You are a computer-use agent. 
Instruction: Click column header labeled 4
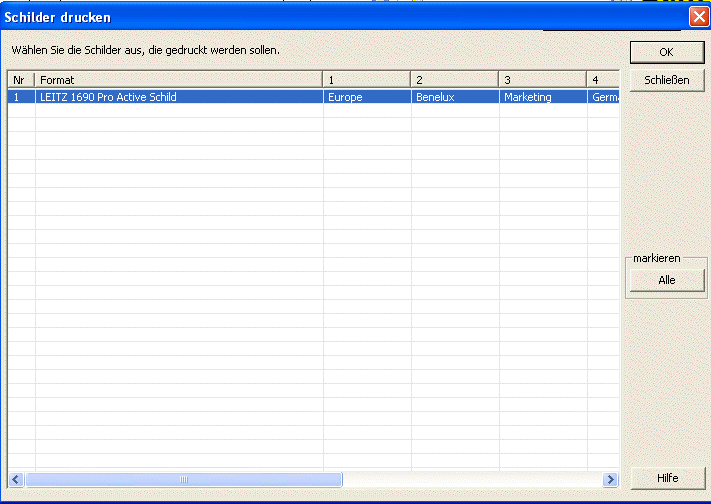pyautogui.click(x=603, y=79)
